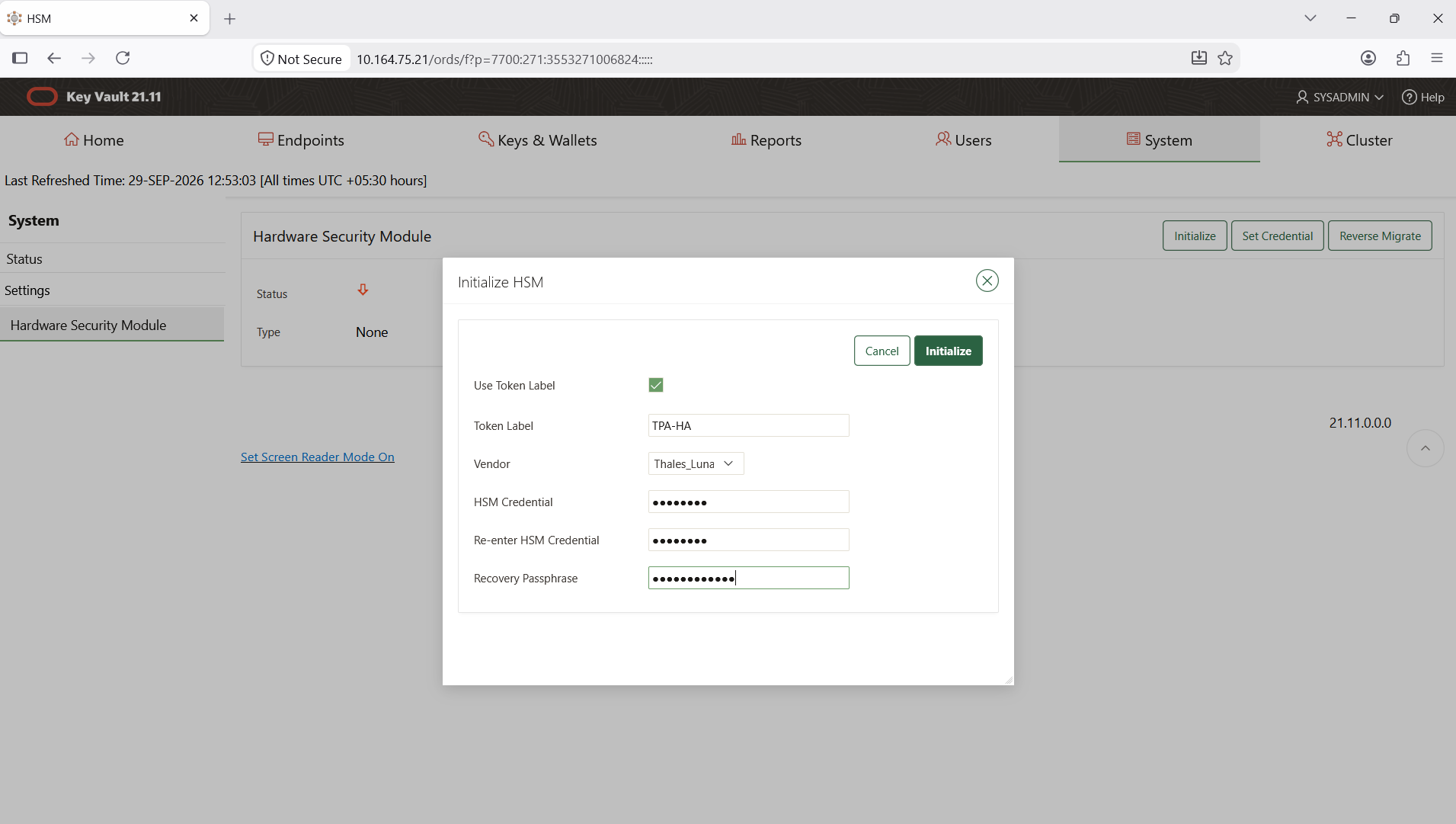Open the Help link
This screenshot has width=1456, height=824.
click(1422, 97)
